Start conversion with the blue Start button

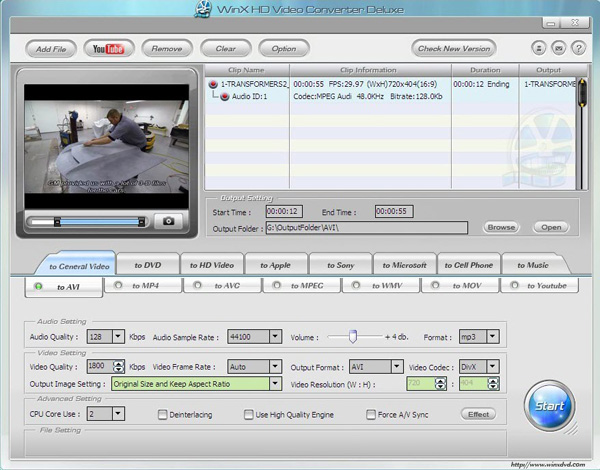click(x=549, y=406)
